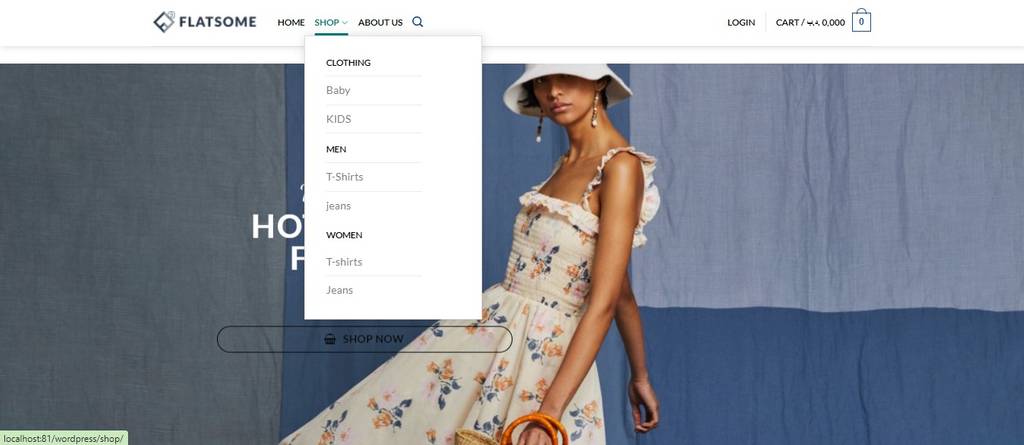Open the cart bag icon

pos(861,21)
